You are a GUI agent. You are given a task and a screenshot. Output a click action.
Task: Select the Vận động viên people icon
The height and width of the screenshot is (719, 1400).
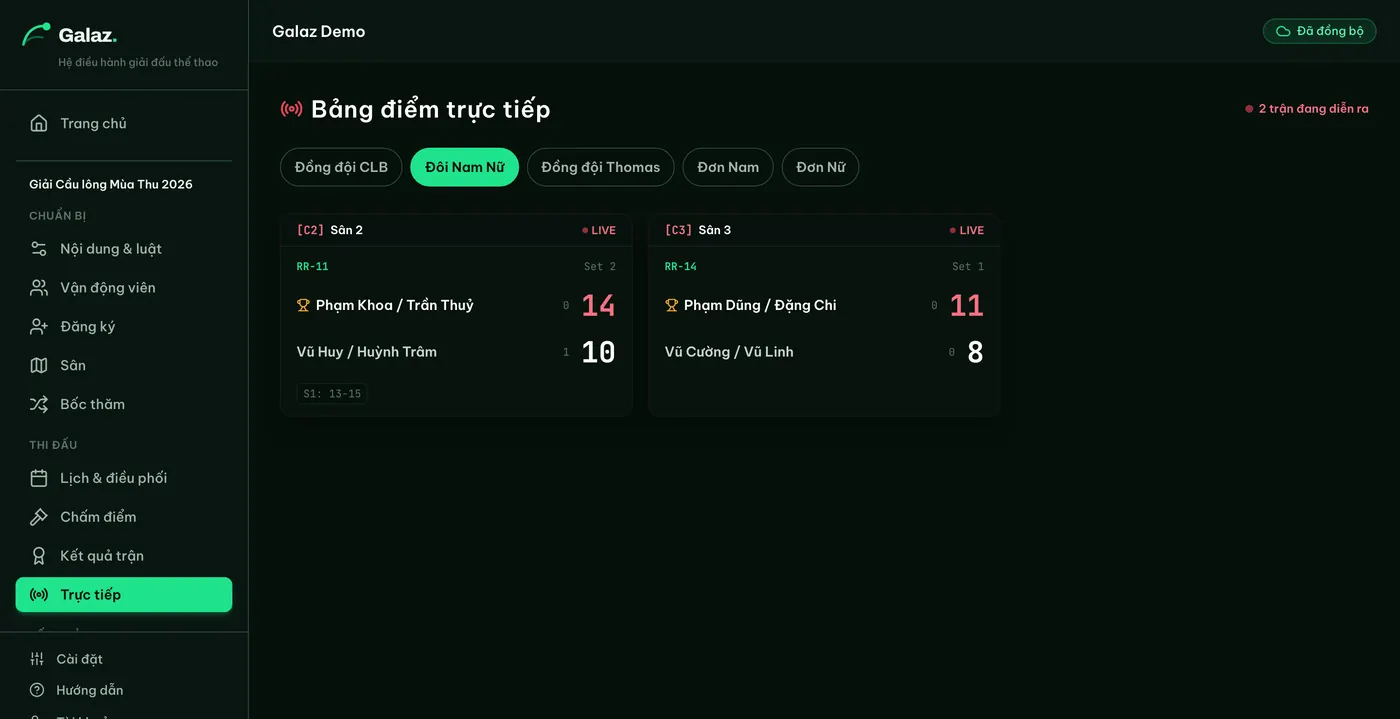(x=39, y=288)
